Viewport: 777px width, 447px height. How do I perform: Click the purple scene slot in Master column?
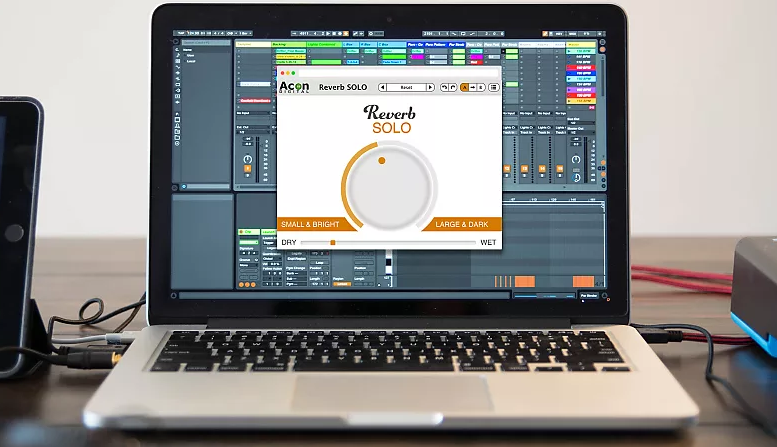tap(581, 90)
